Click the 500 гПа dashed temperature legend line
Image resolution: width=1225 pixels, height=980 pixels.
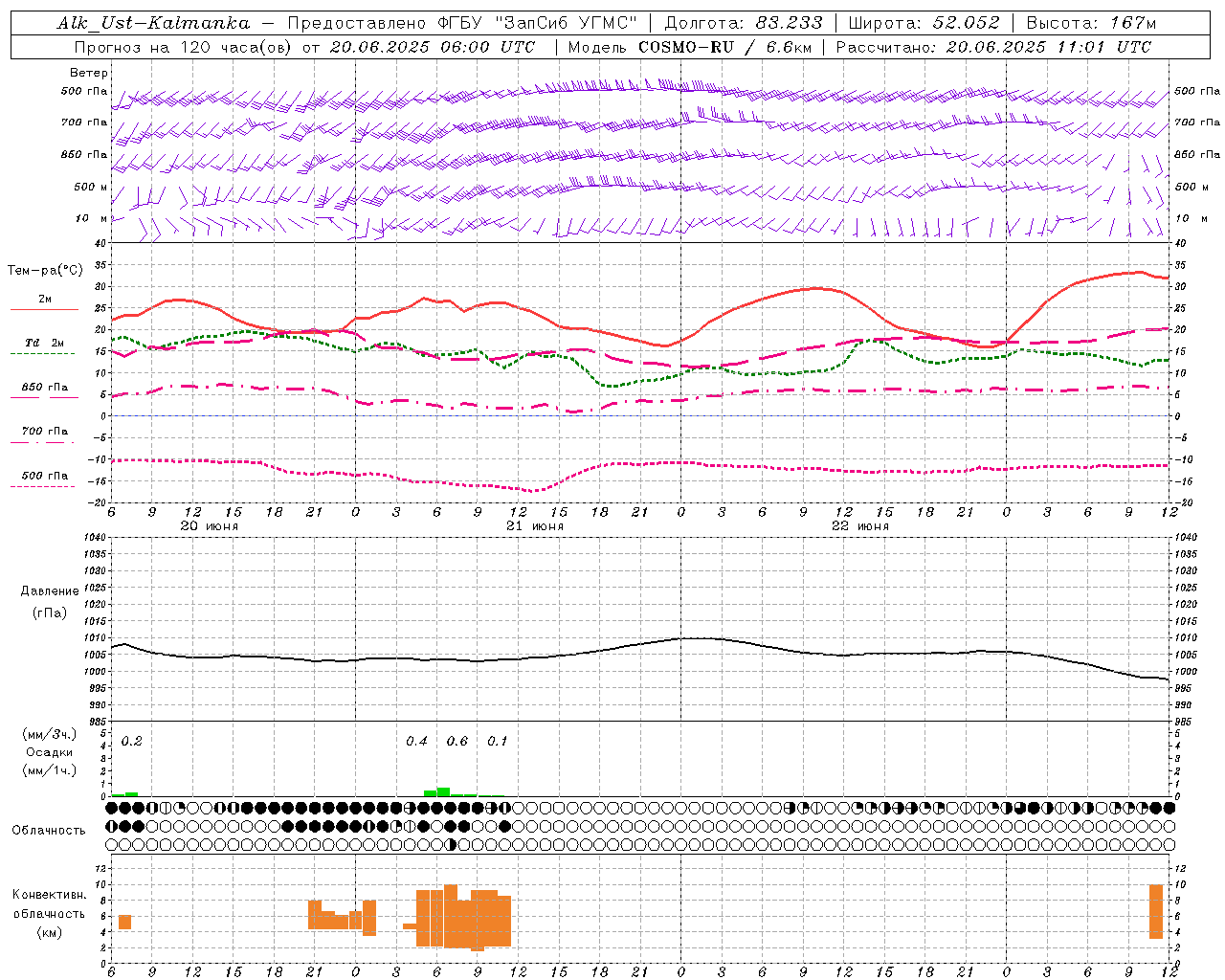point(42,486)
